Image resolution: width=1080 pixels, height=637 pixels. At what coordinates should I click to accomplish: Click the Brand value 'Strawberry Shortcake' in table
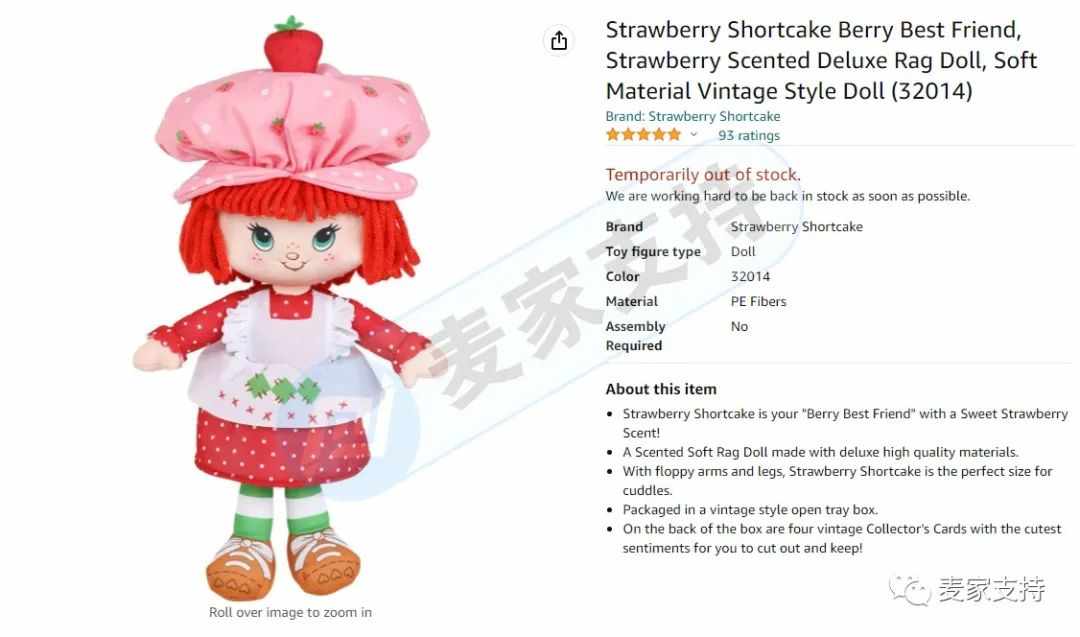click(x=796, y=227)
